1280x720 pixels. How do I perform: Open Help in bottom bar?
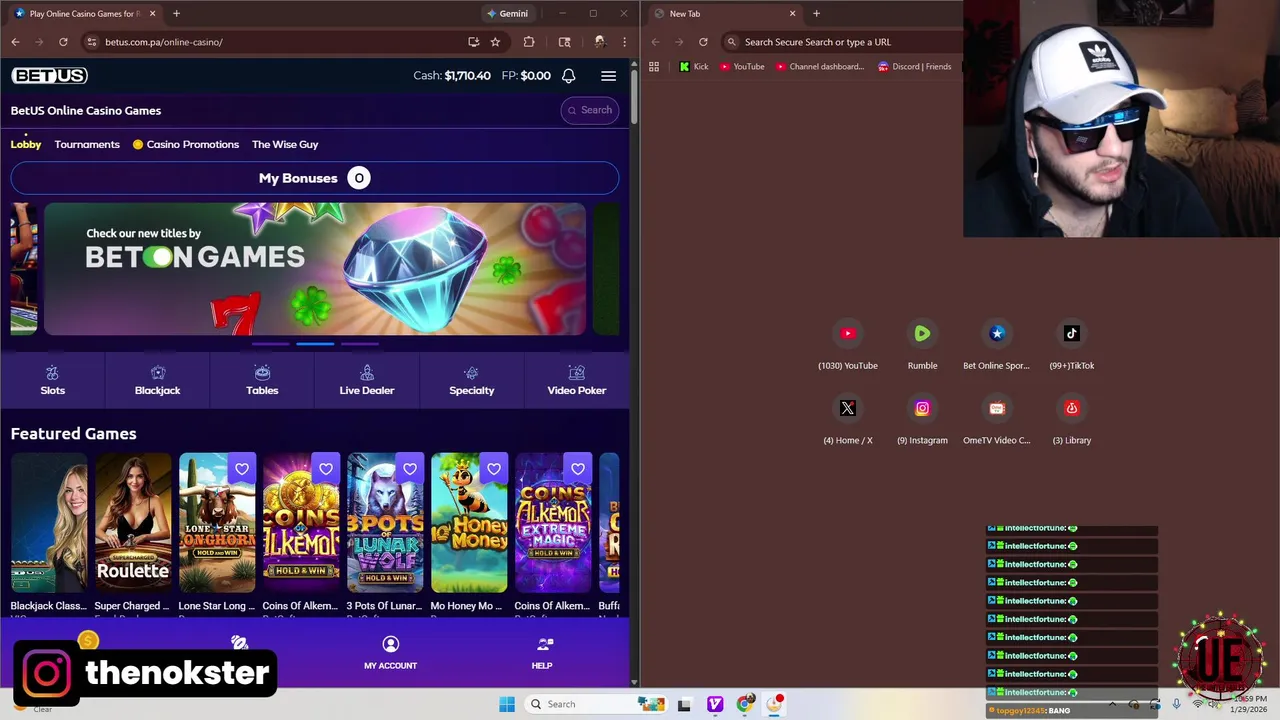pyautogui.click(x=542, y=652)
